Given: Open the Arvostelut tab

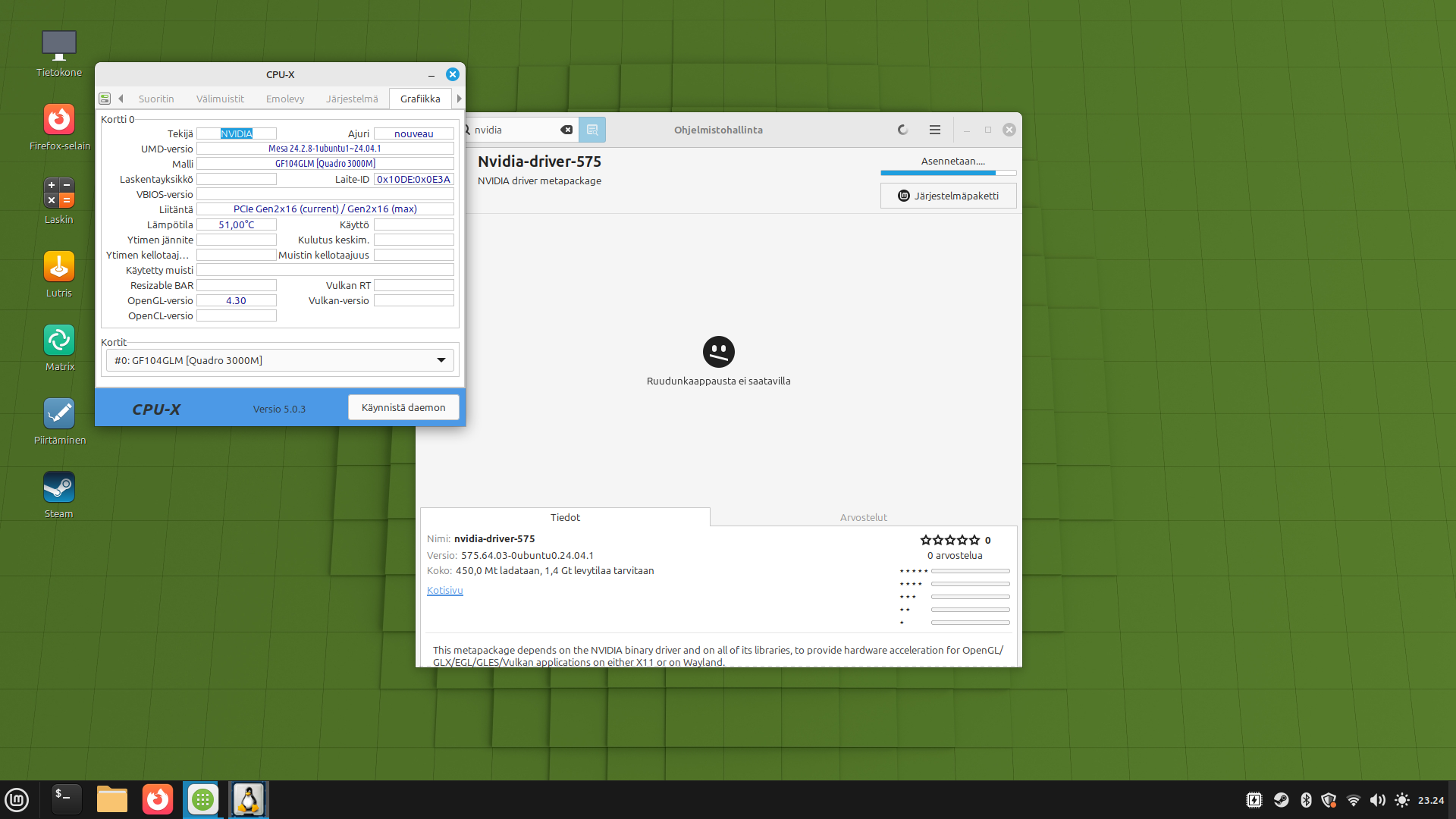Looking at the screenshot, I should (863, 517).
